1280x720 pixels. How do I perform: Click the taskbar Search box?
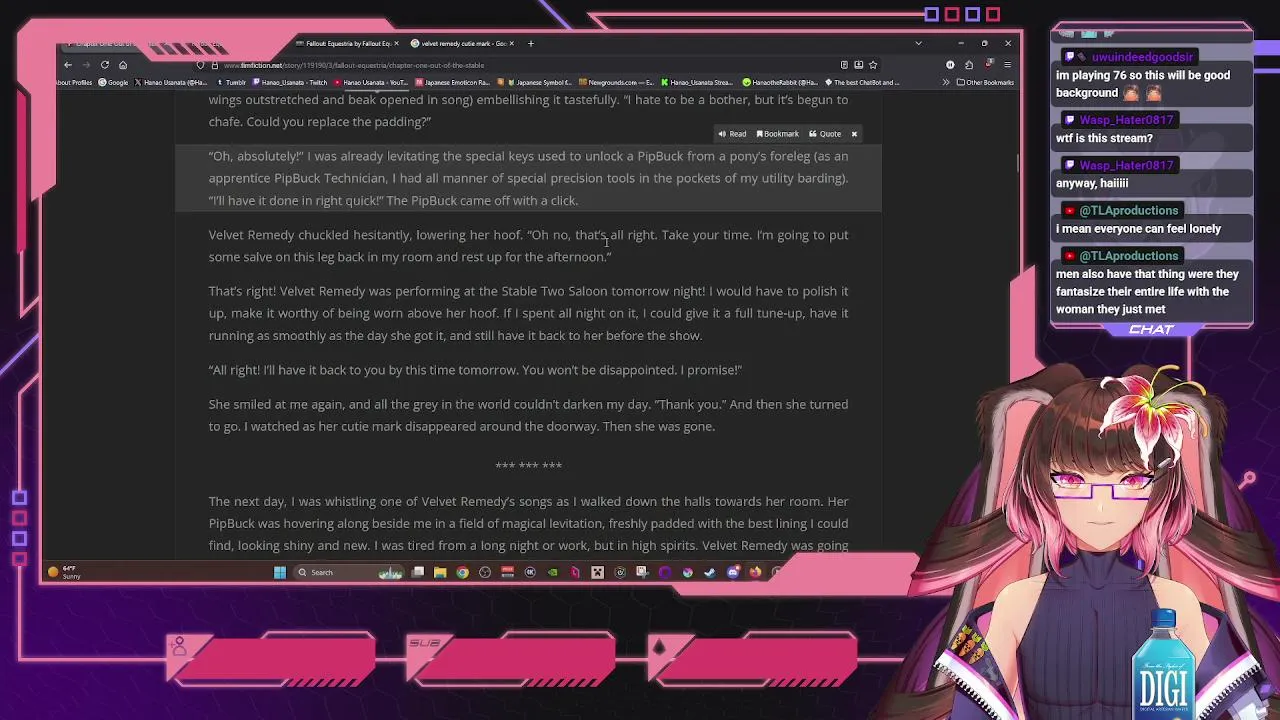coord(349,572)
